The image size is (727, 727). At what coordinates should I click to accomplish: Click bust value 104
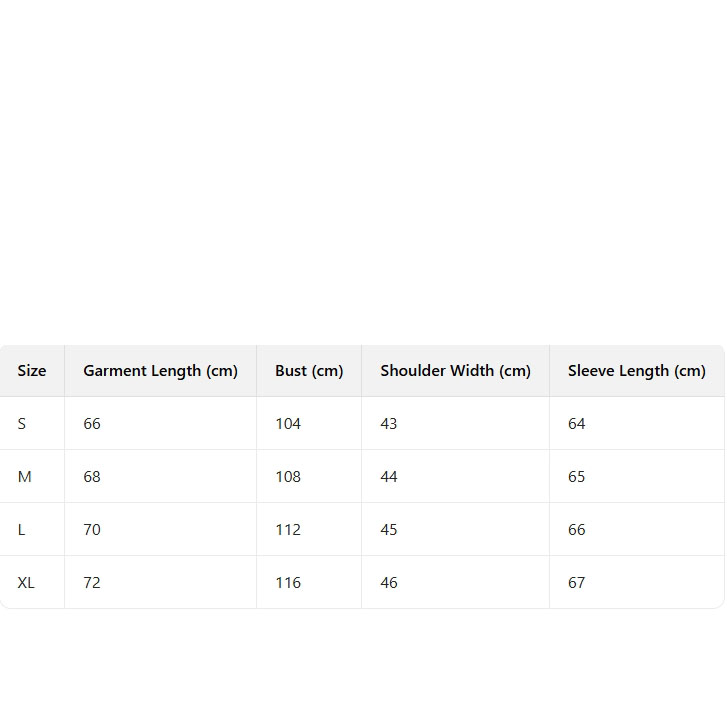click(288, 424)
